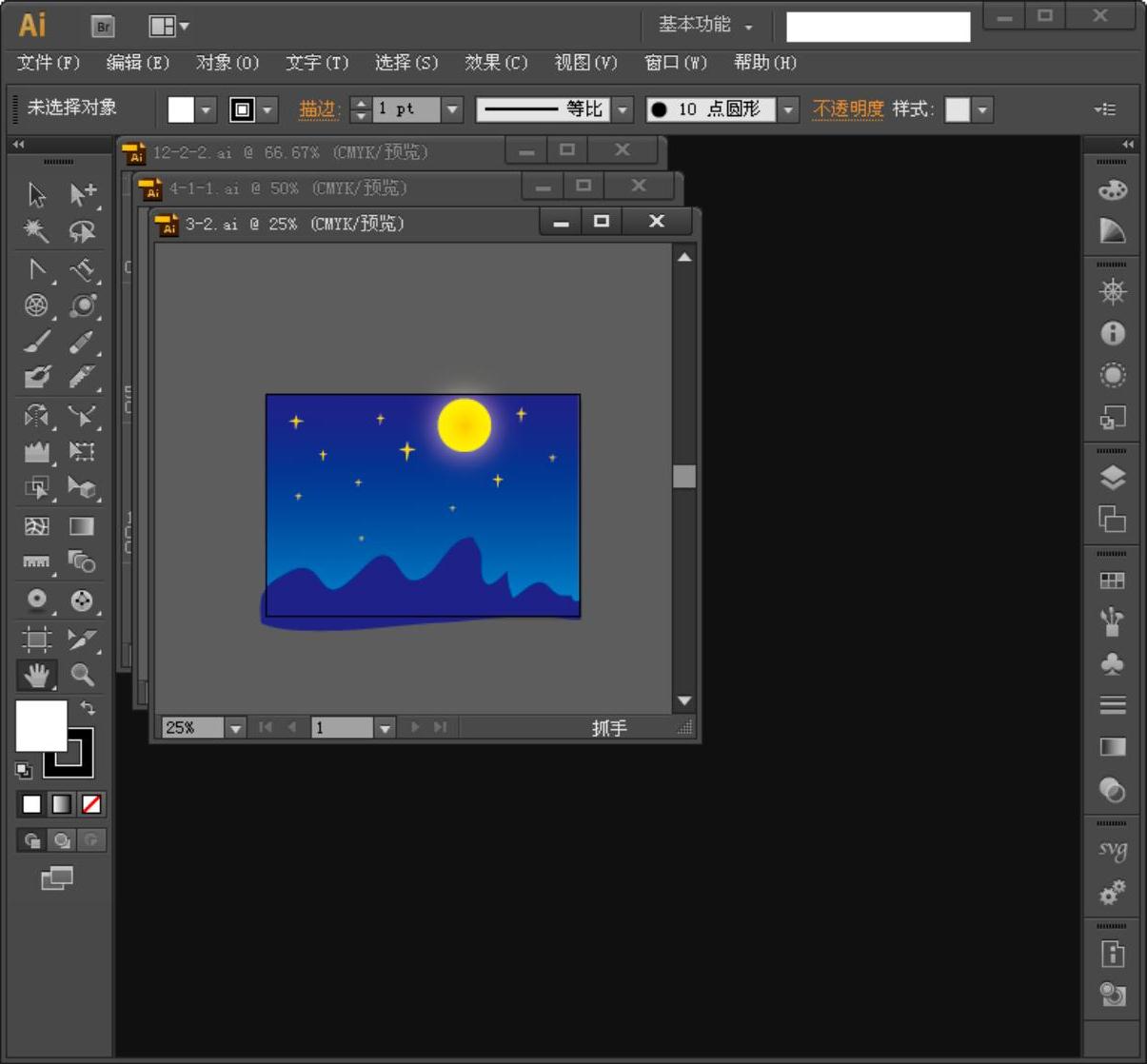Open the 文件(F) menu
The width and height of the screenshot is (1147, 1064).
point(49,63)
